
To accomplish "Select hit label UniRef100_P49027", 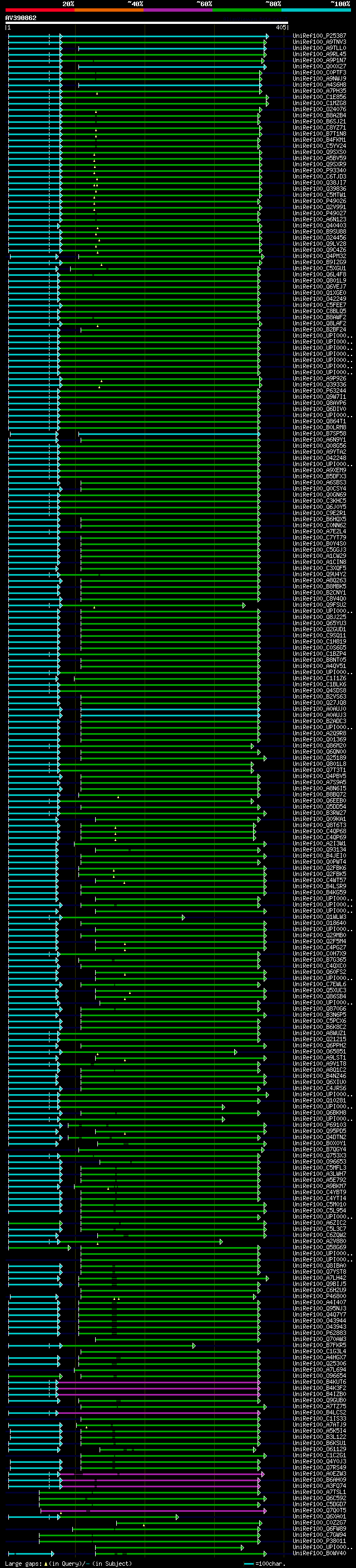I will [x=319, y=213].
